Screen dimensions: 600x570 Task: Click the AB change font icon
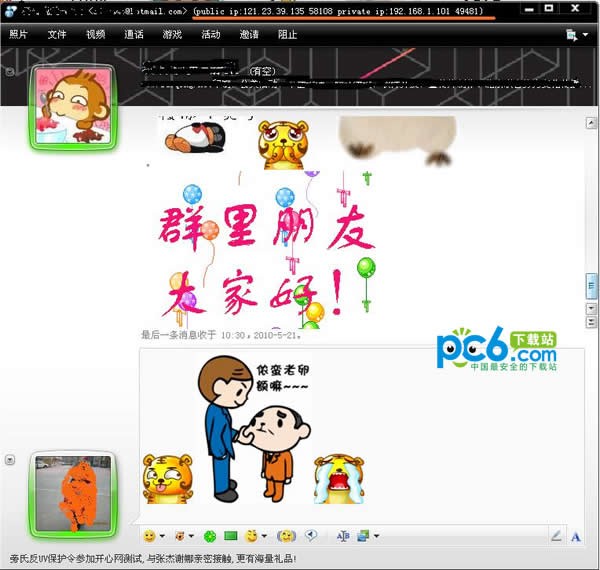343,536
